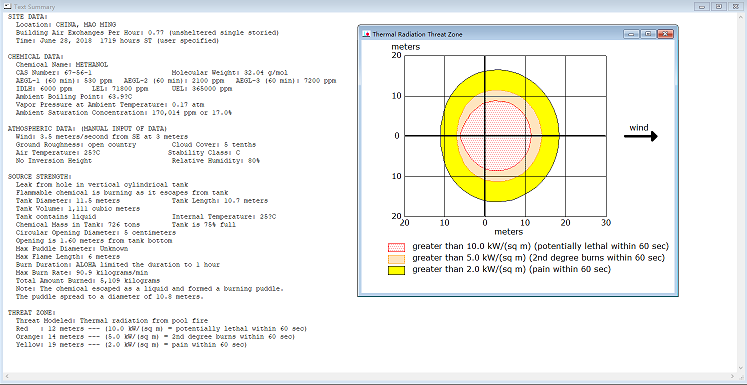The width and height of the screenshot is (747, 385).
Task: Click the Text Summary window icon
Action: click(7, 7)
